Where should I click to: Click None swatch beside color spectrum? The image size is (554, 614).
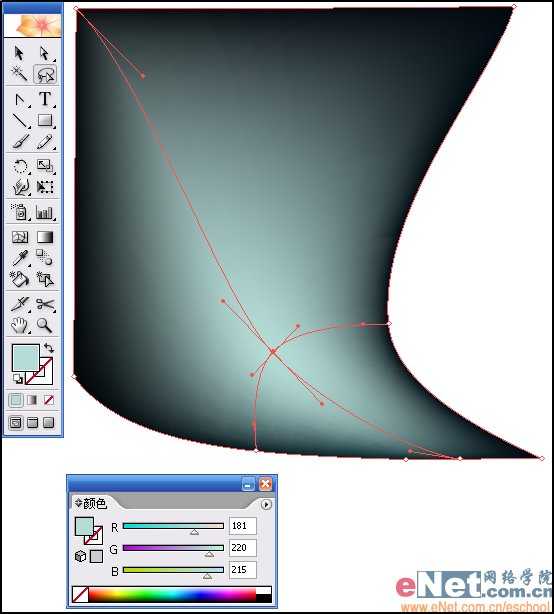pyautogui.click(x=81, y=594)
